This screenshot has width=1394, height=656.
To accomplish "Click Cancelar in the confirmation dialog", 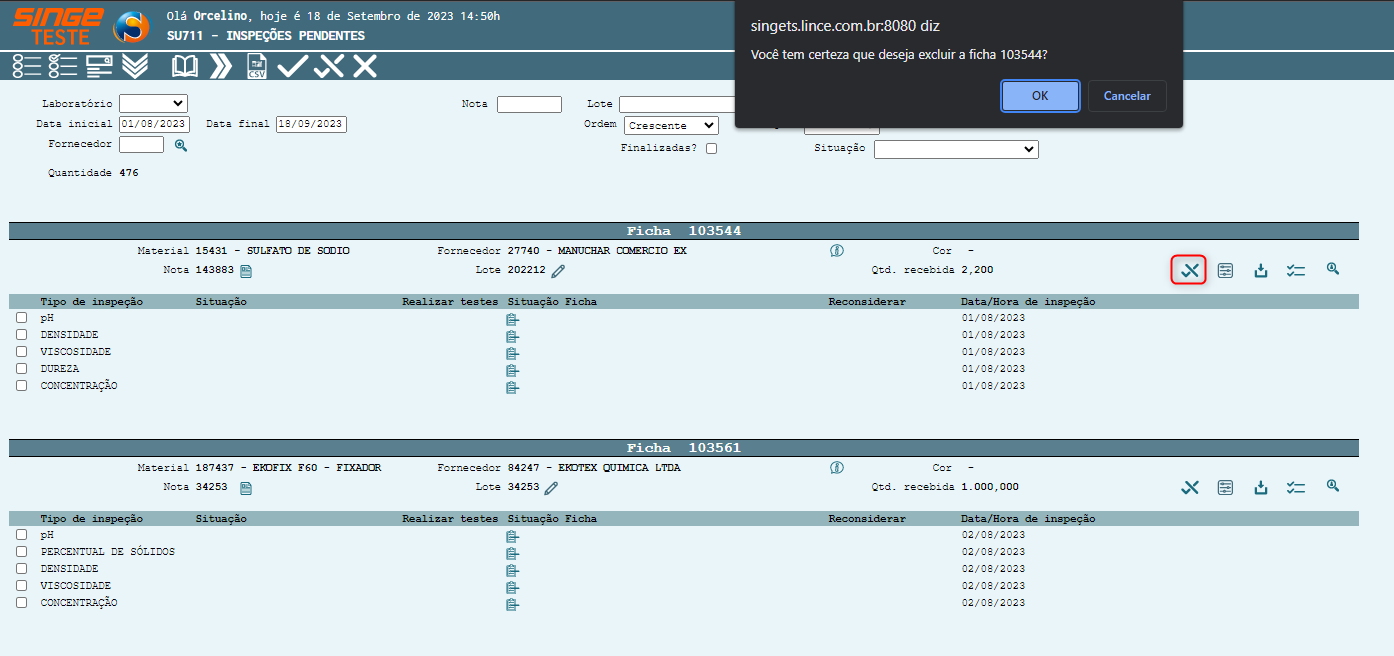I will [x=1127, y=96].
